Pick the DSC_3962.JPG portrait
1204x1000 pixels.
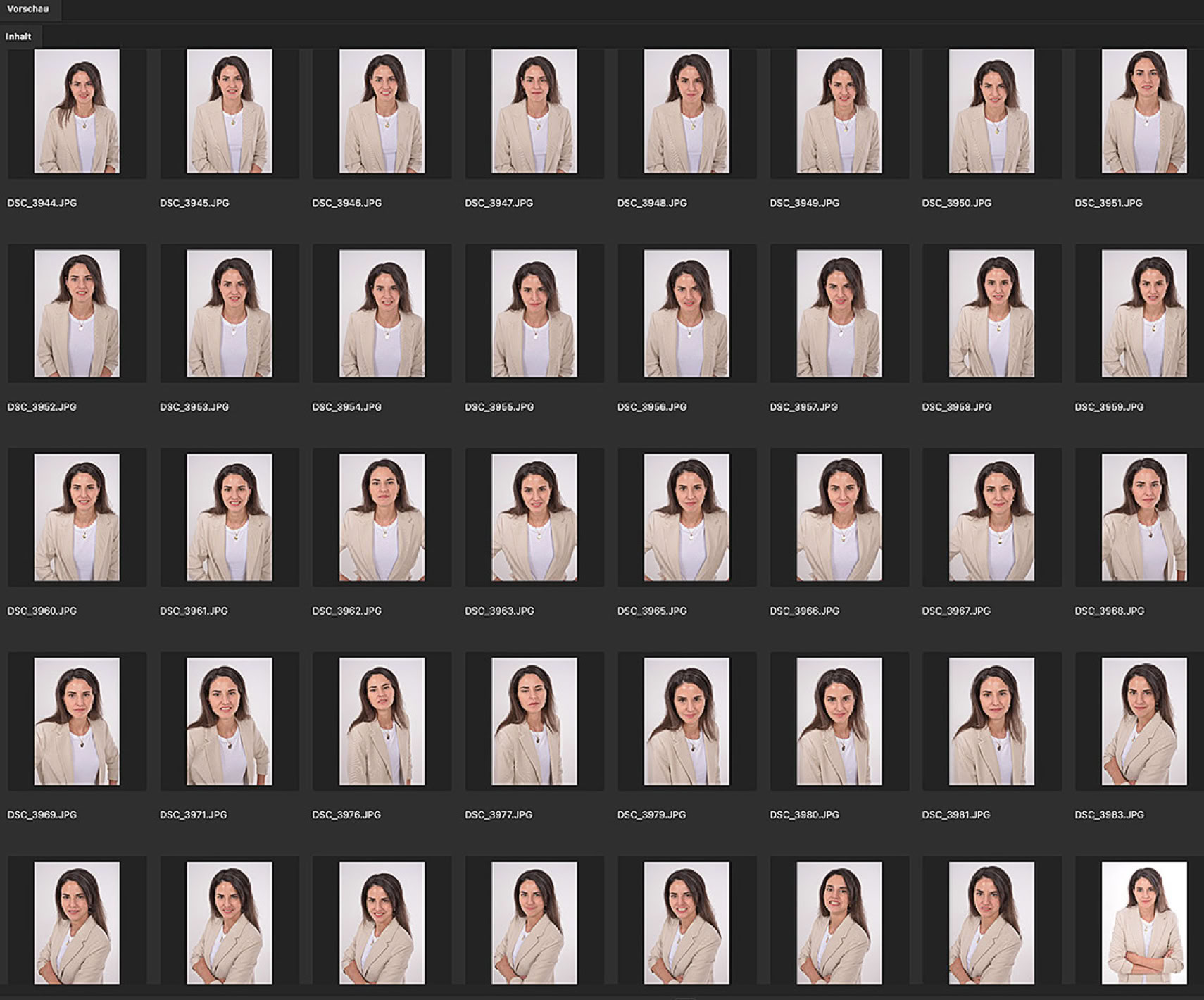pos(382,518)
